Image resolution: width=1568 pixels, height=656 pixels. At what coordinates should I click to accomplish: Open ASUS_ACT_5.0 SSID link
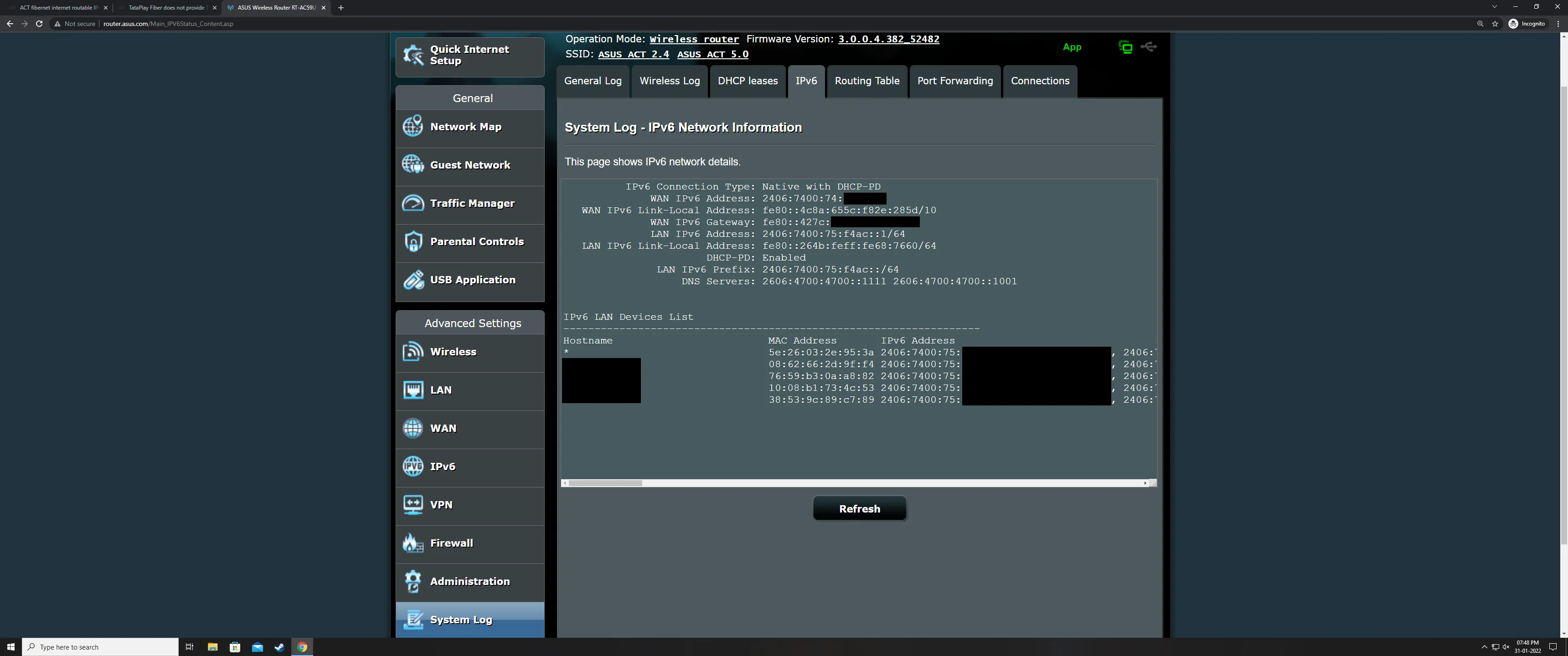pos(713,54)
